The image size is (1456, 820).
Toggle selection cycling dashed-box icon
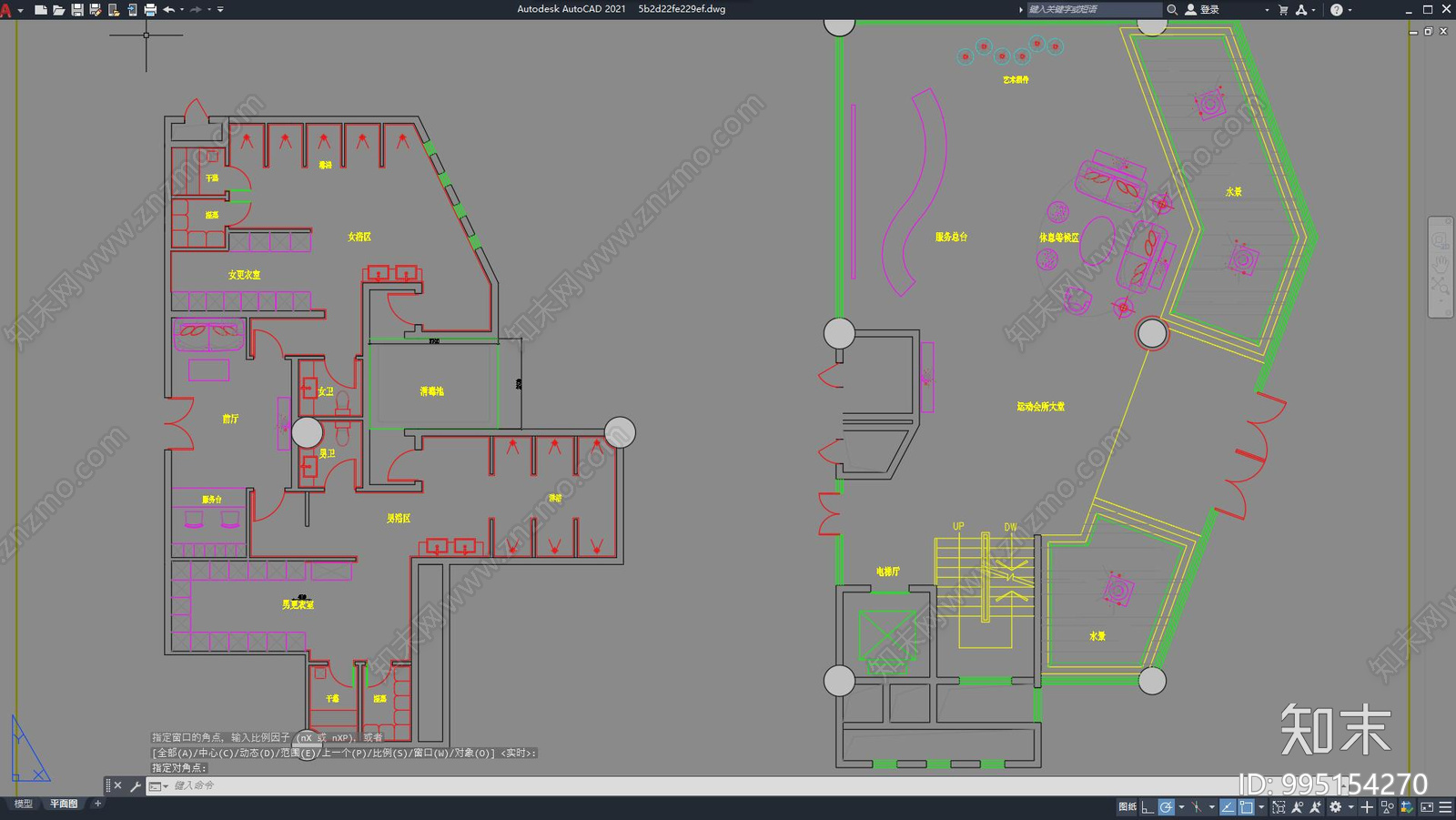click(1279, 807)
